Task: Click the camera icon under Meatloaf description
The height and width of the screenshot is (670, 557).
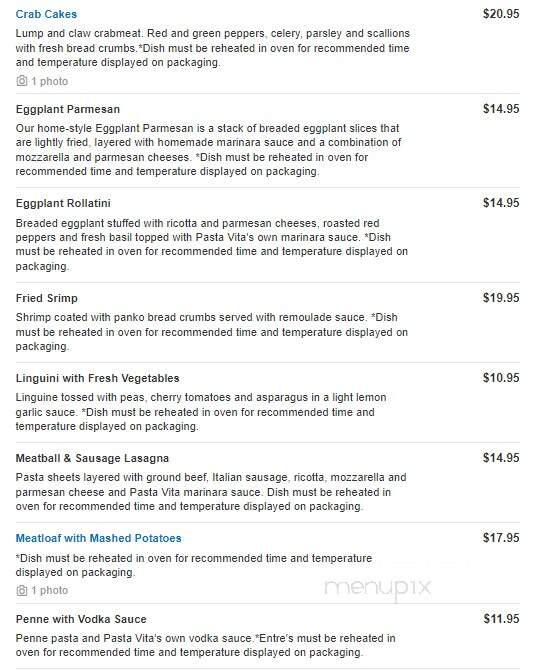Action: click(x=21, y=590)
